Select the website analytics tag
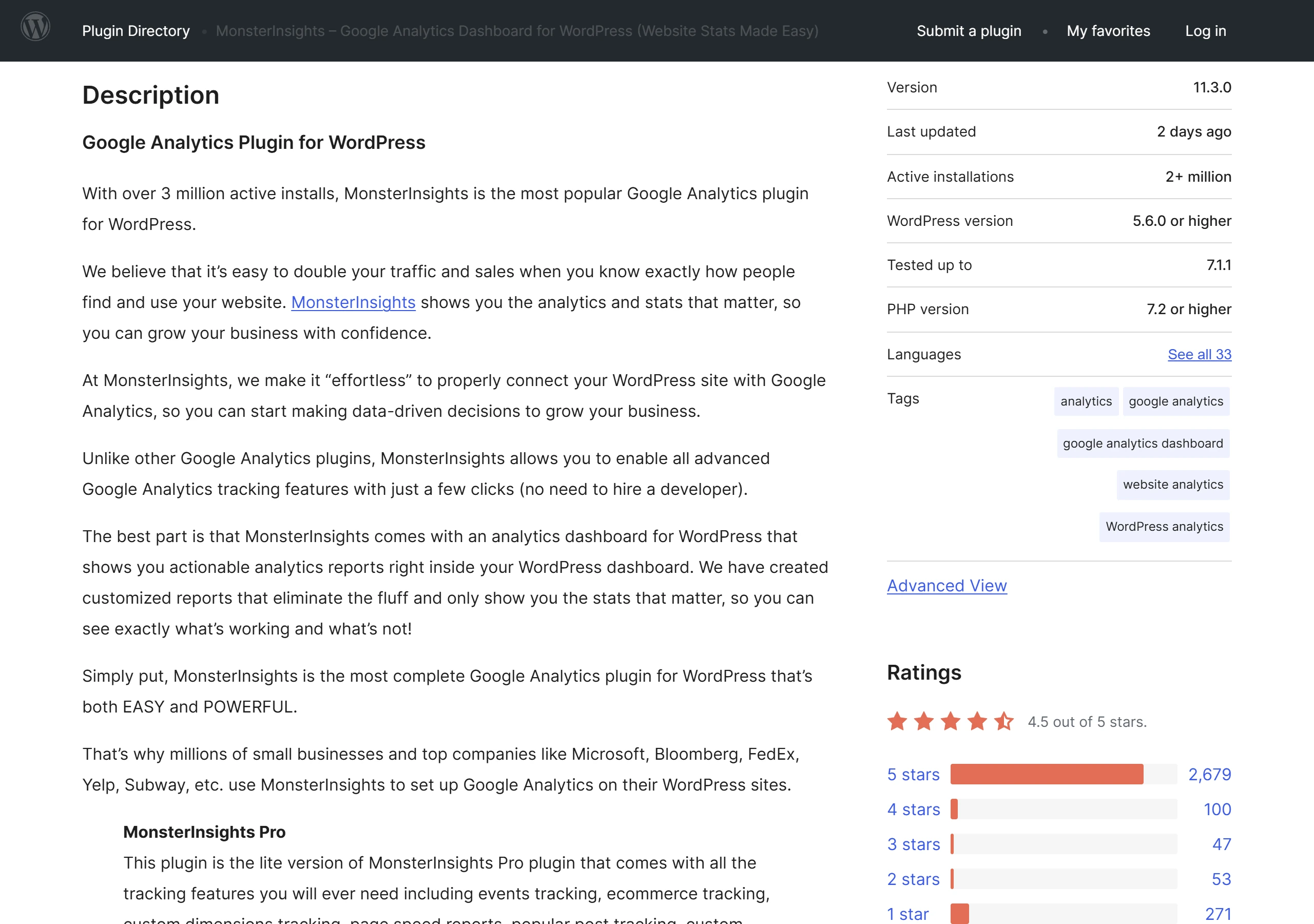 tap(1173, 484)
